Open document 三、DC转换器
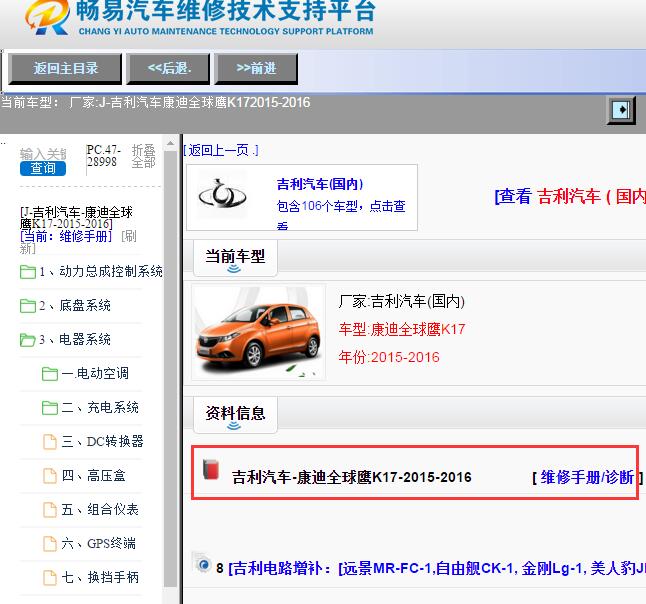The height and width of the screenshot is (604, 646). click(x=102, y=441)
